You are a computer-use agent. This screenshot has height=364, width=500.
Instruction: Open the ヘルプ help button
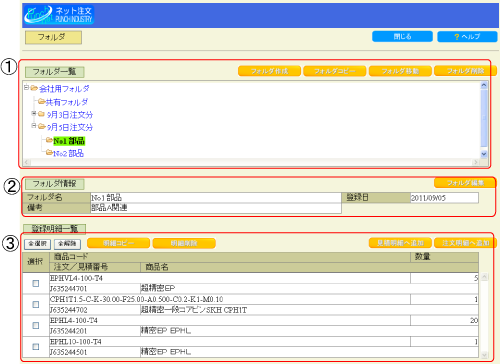point(467,37)
